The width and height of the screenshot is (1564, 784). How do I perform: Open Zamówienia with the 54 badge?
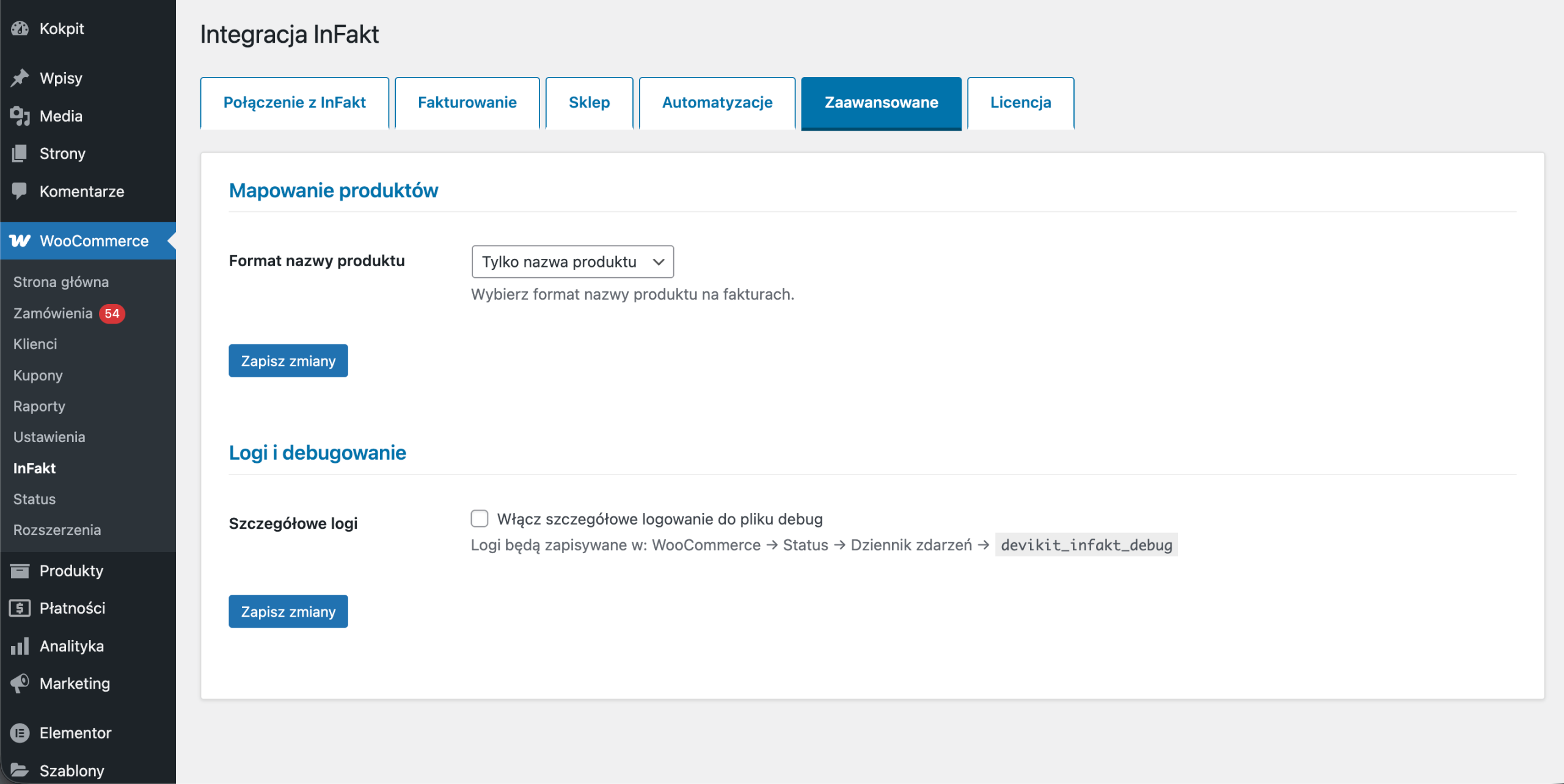54,313
